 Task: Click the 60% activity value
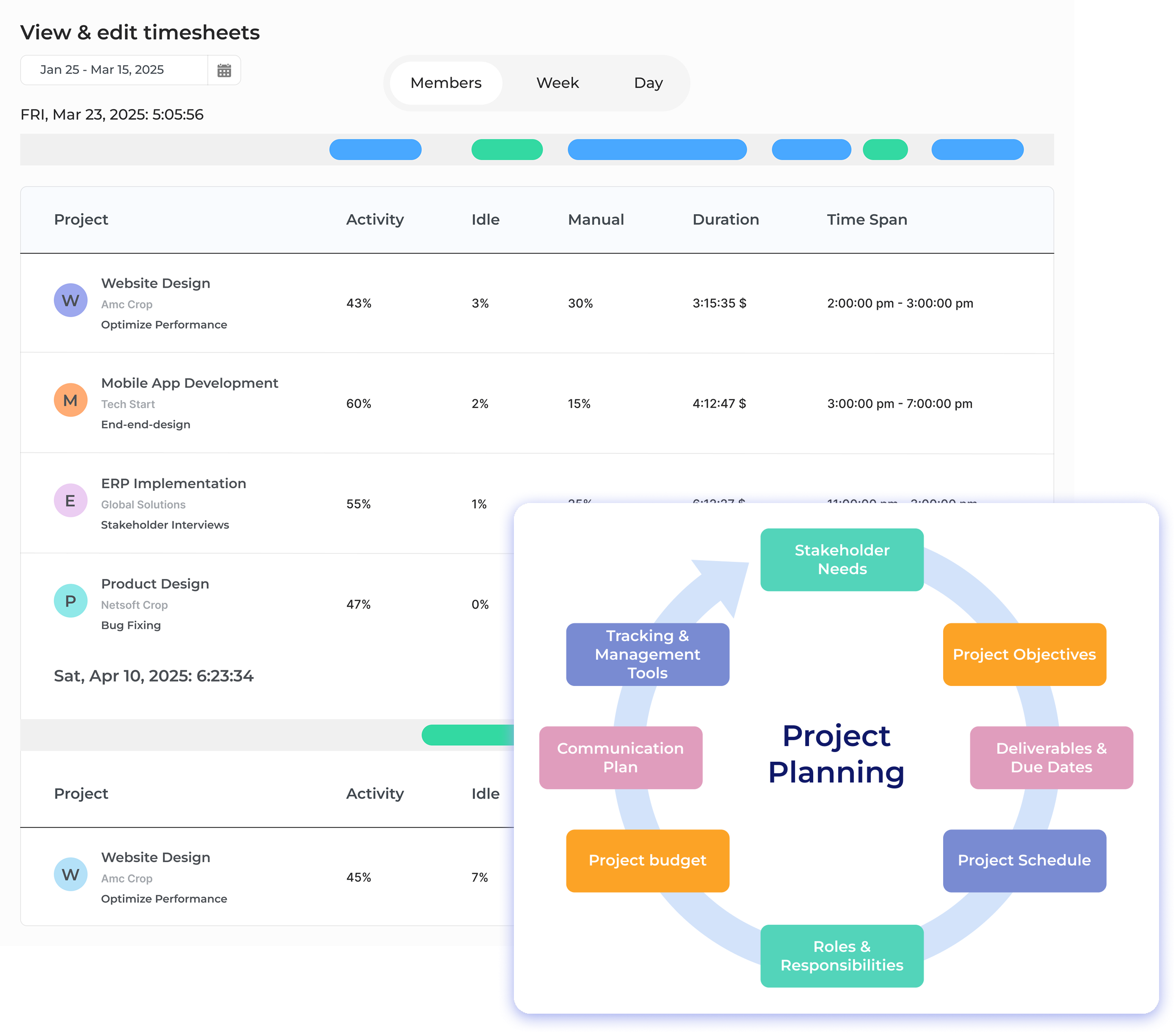pyautogui.click(x=359, y=404)
